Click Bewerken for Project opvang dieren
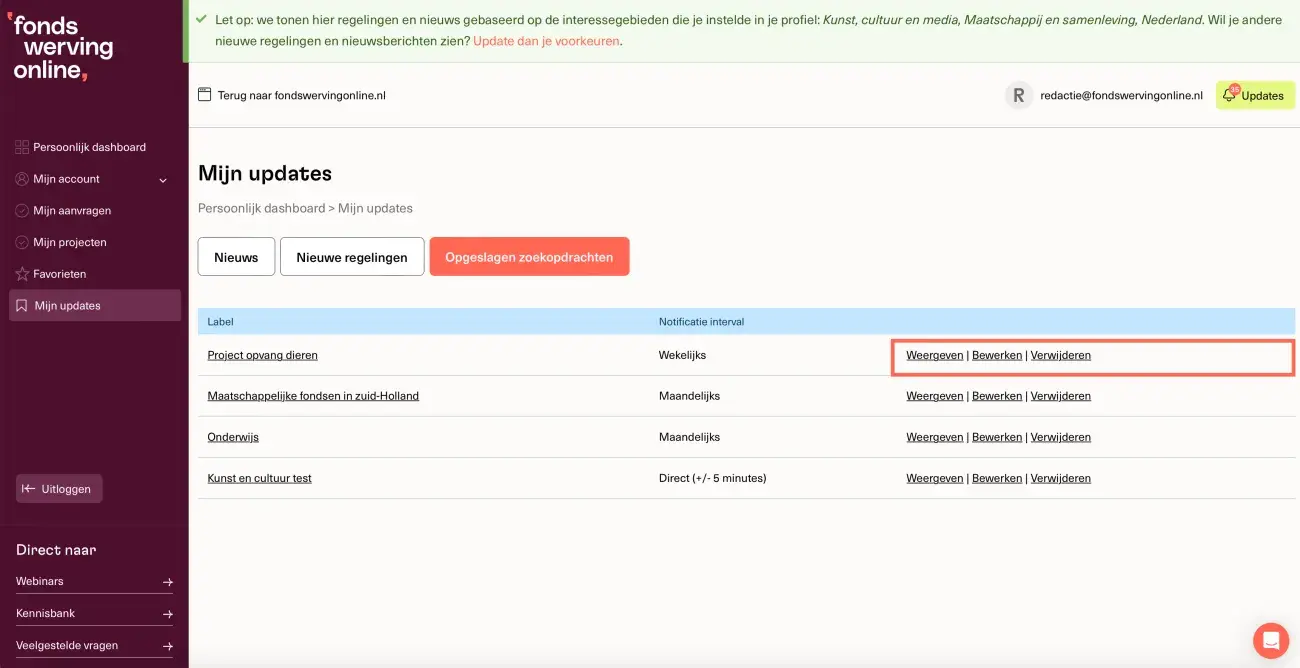The image size is (1300, 668). 997,355
